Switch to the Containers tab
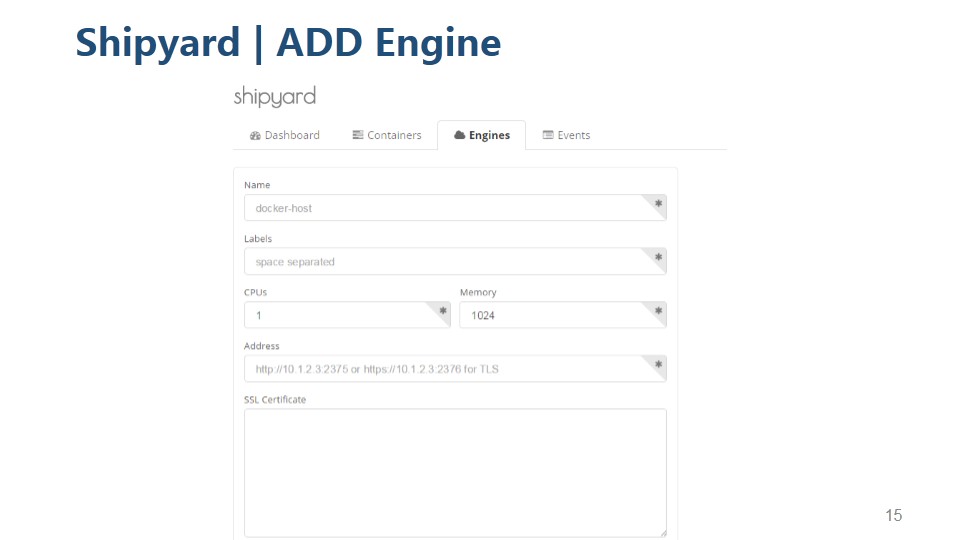960x540 pixels. tap(387, 135)
